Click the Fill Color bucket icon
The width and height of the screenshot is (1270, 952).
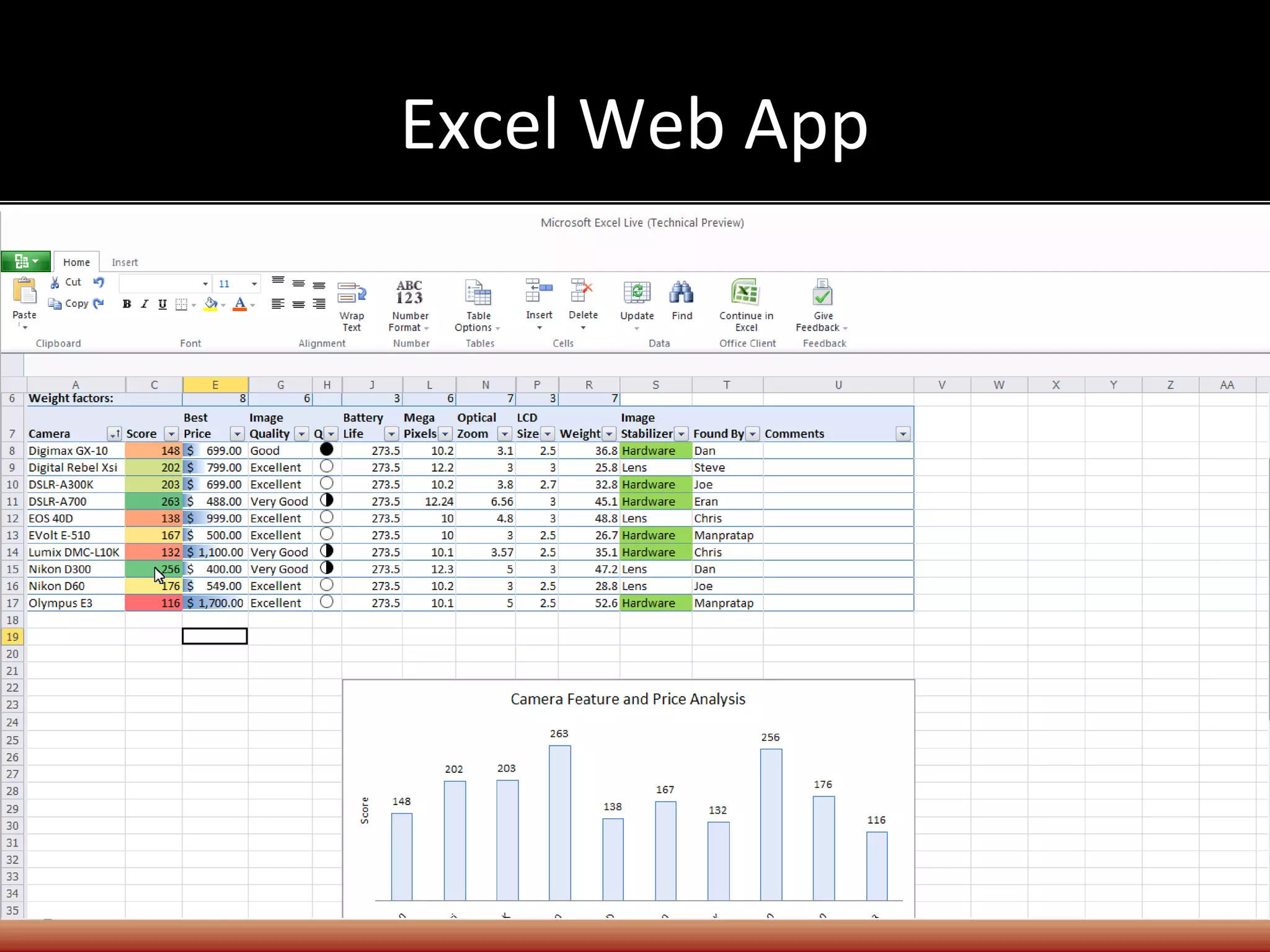point(211,304)
